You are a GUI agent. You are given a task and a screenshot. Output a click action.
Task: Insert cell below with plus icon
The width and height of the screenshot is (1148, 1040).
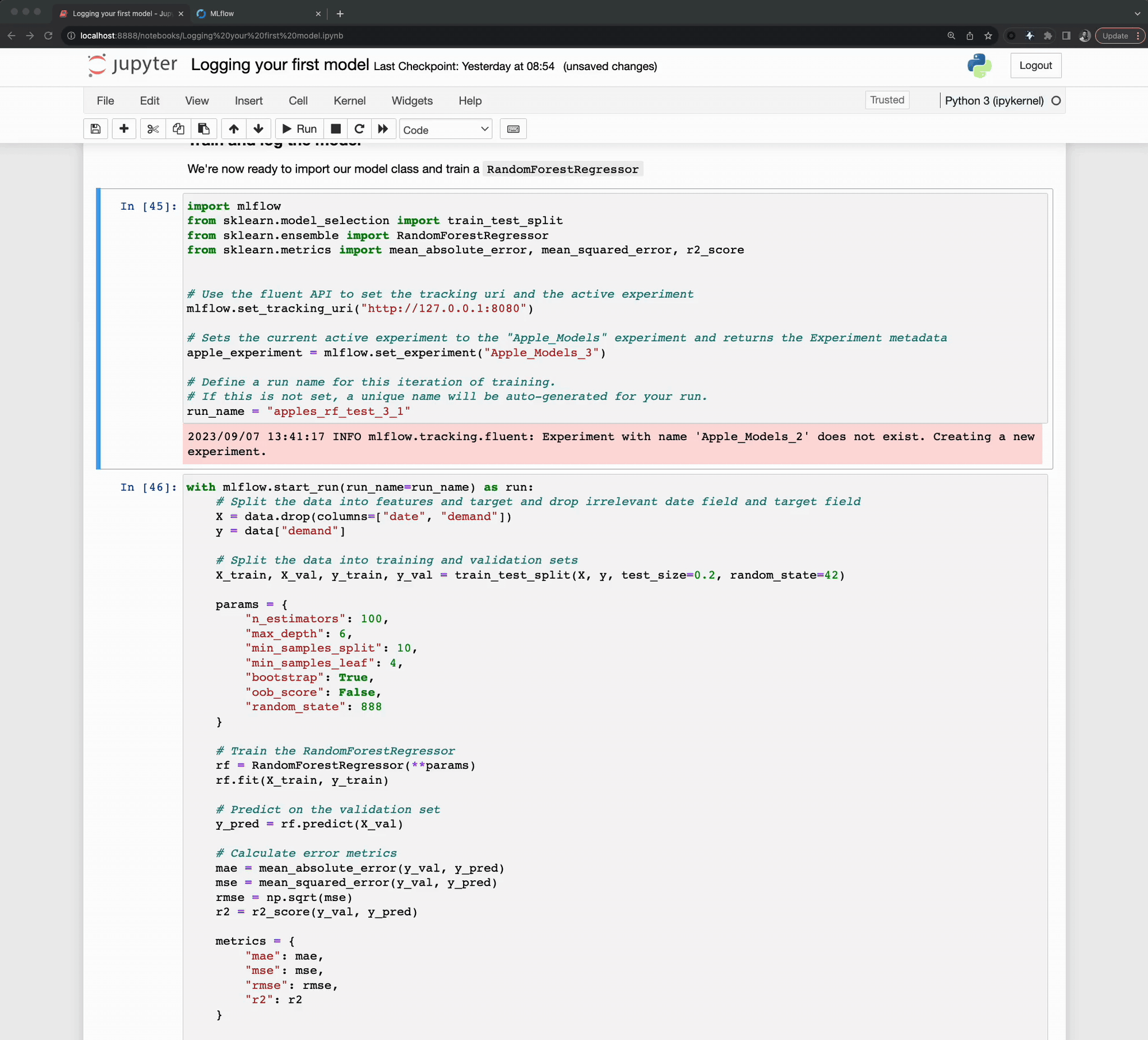coord(123,130)
